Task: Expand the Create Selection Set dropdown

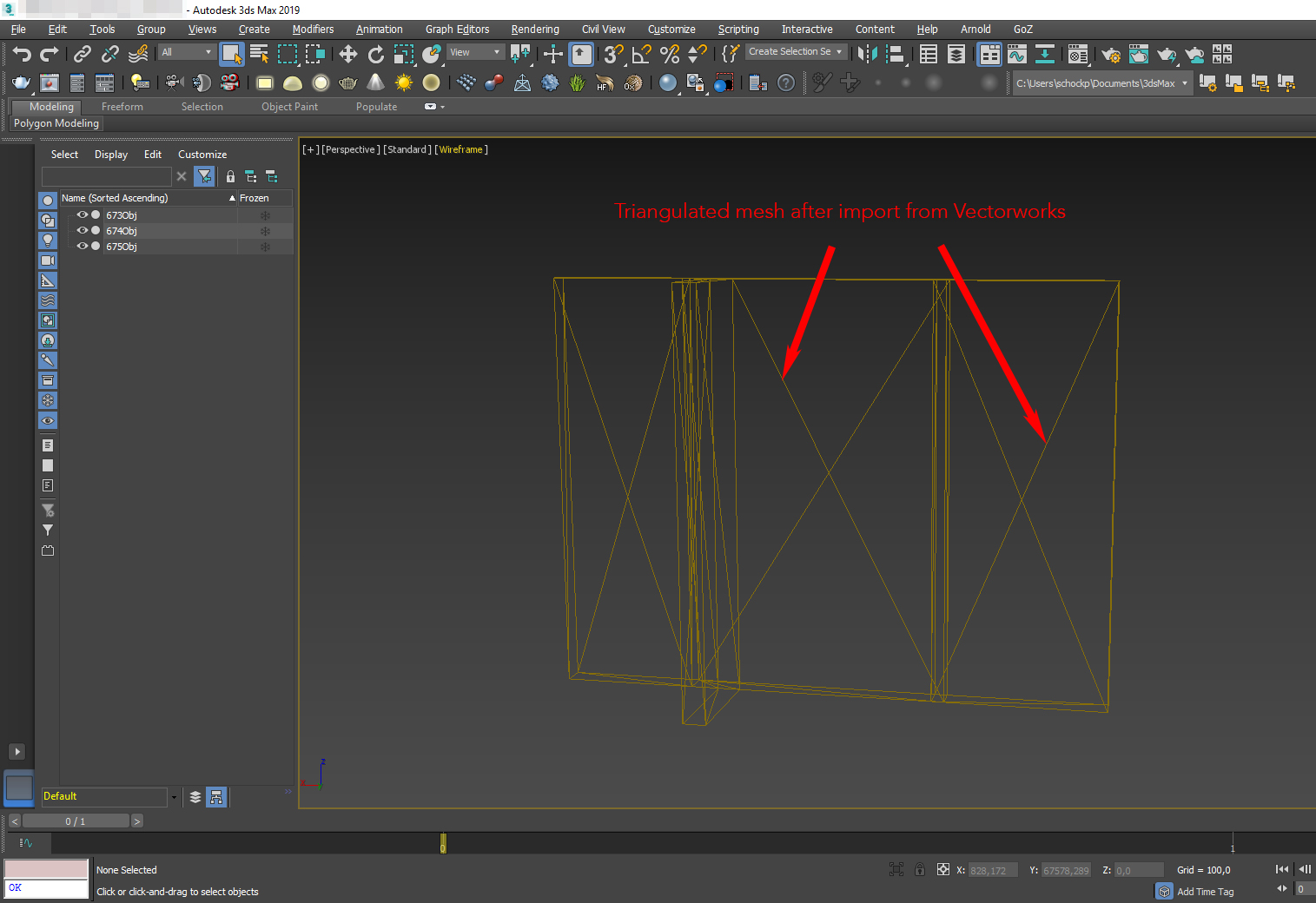Action: click(x=796, y=52)
